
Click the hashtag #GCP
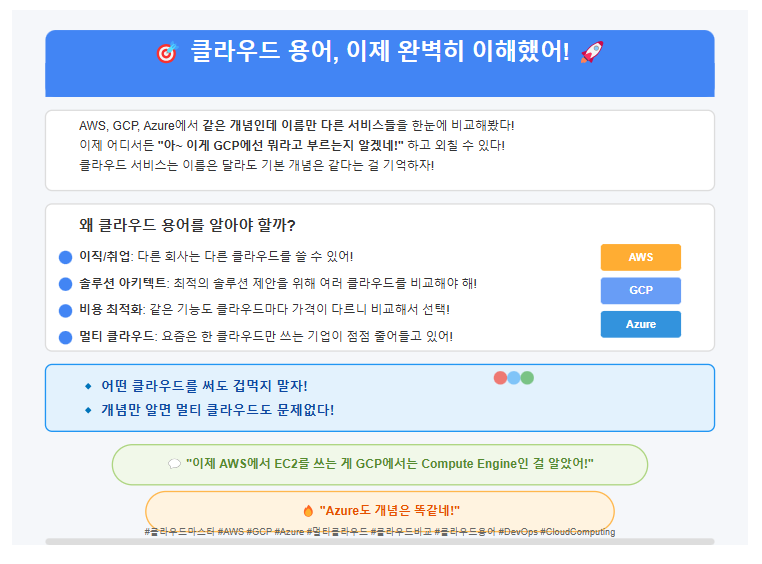[x=259, y=532]
